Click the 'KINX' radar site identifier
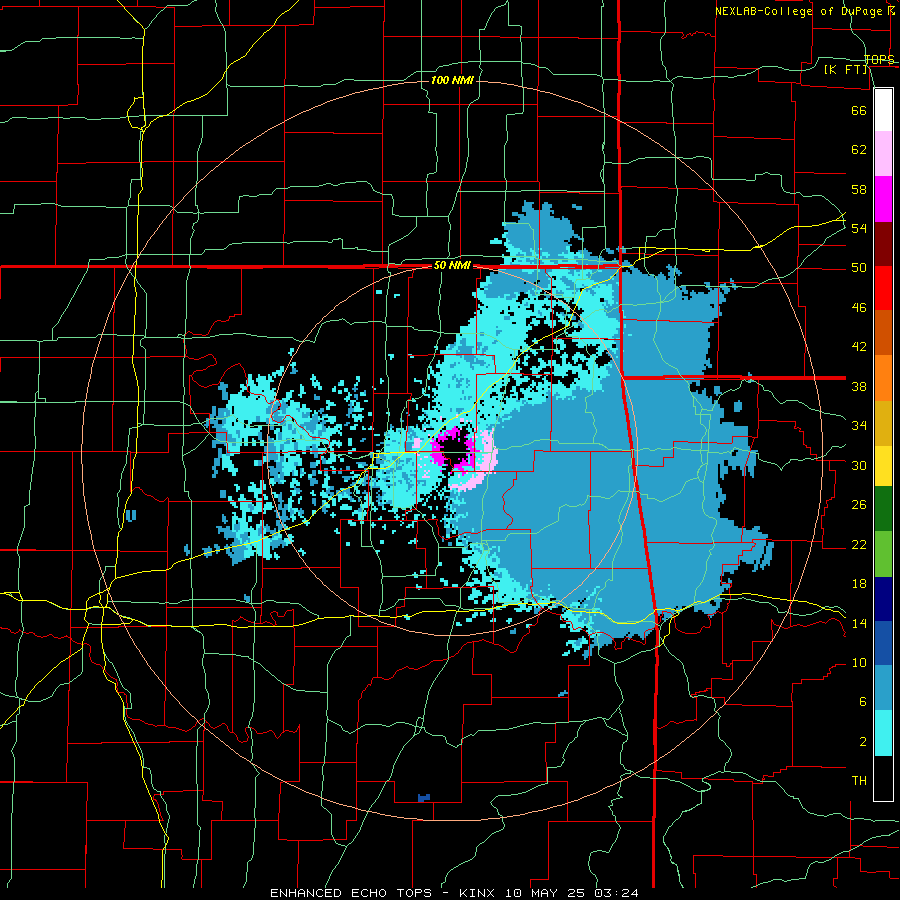 (476, 893)
